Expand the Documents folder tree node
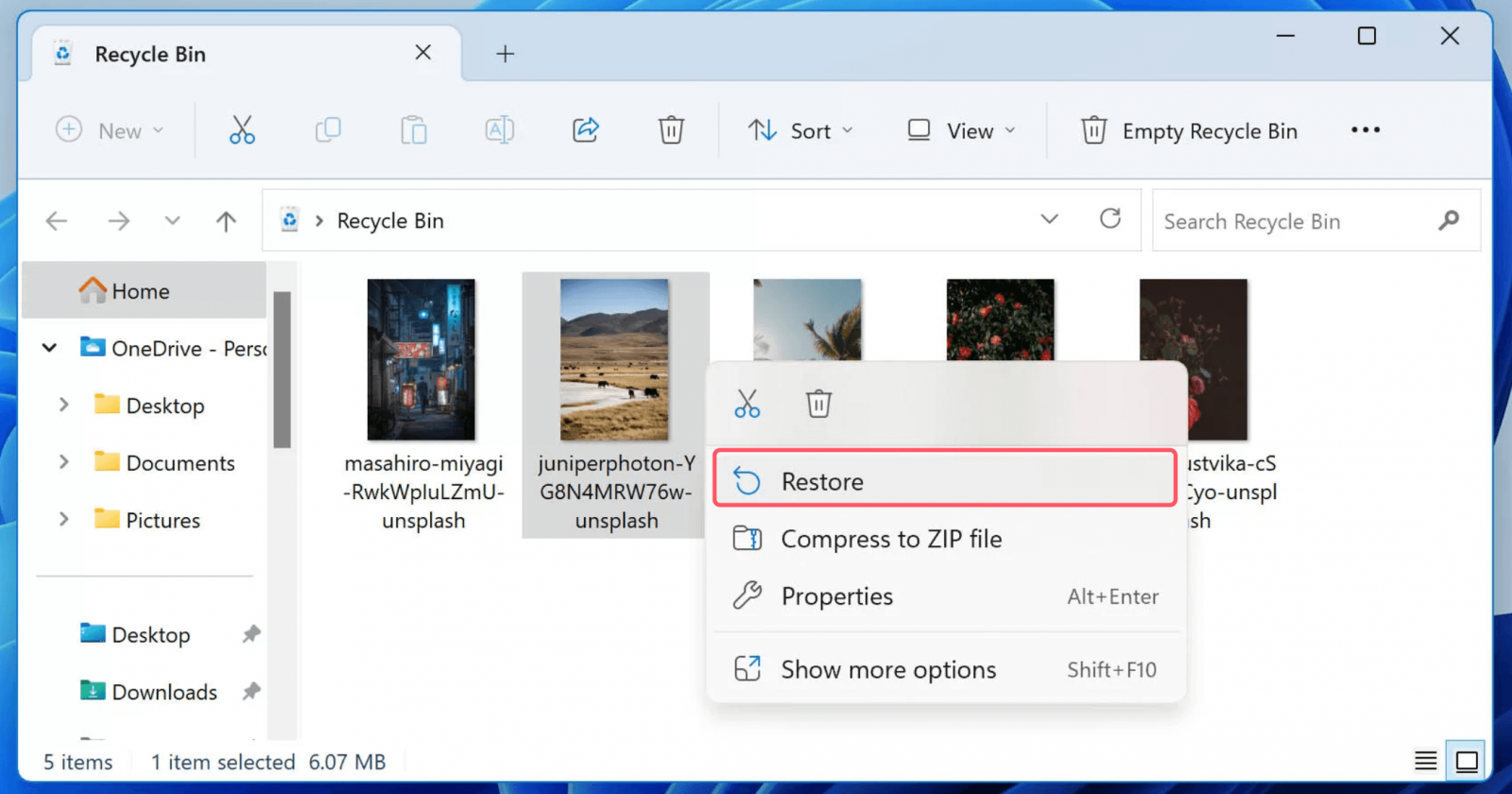The image size is (1512, 794). (x=63, y=462)
